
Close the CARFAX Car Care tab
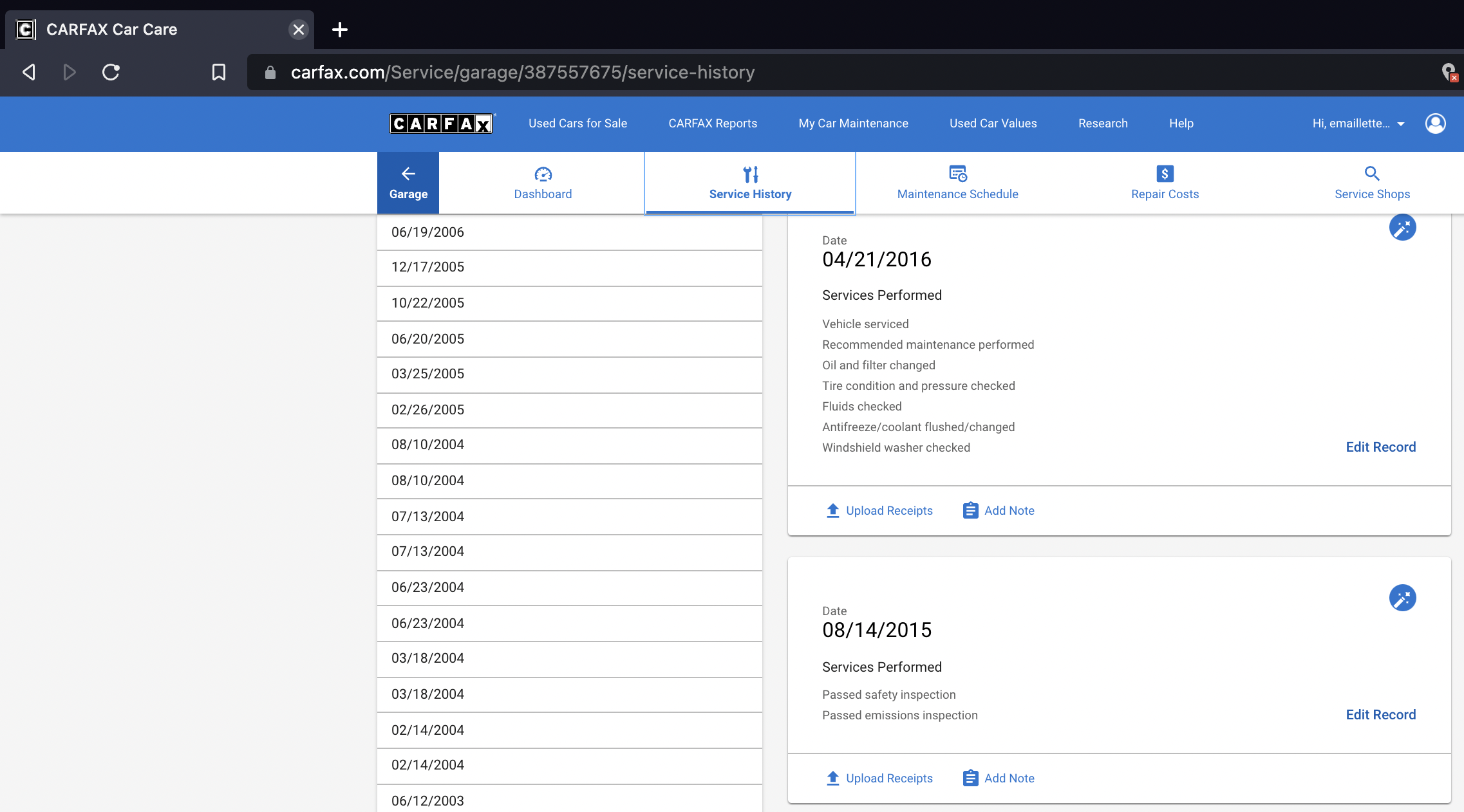point(298,30)
